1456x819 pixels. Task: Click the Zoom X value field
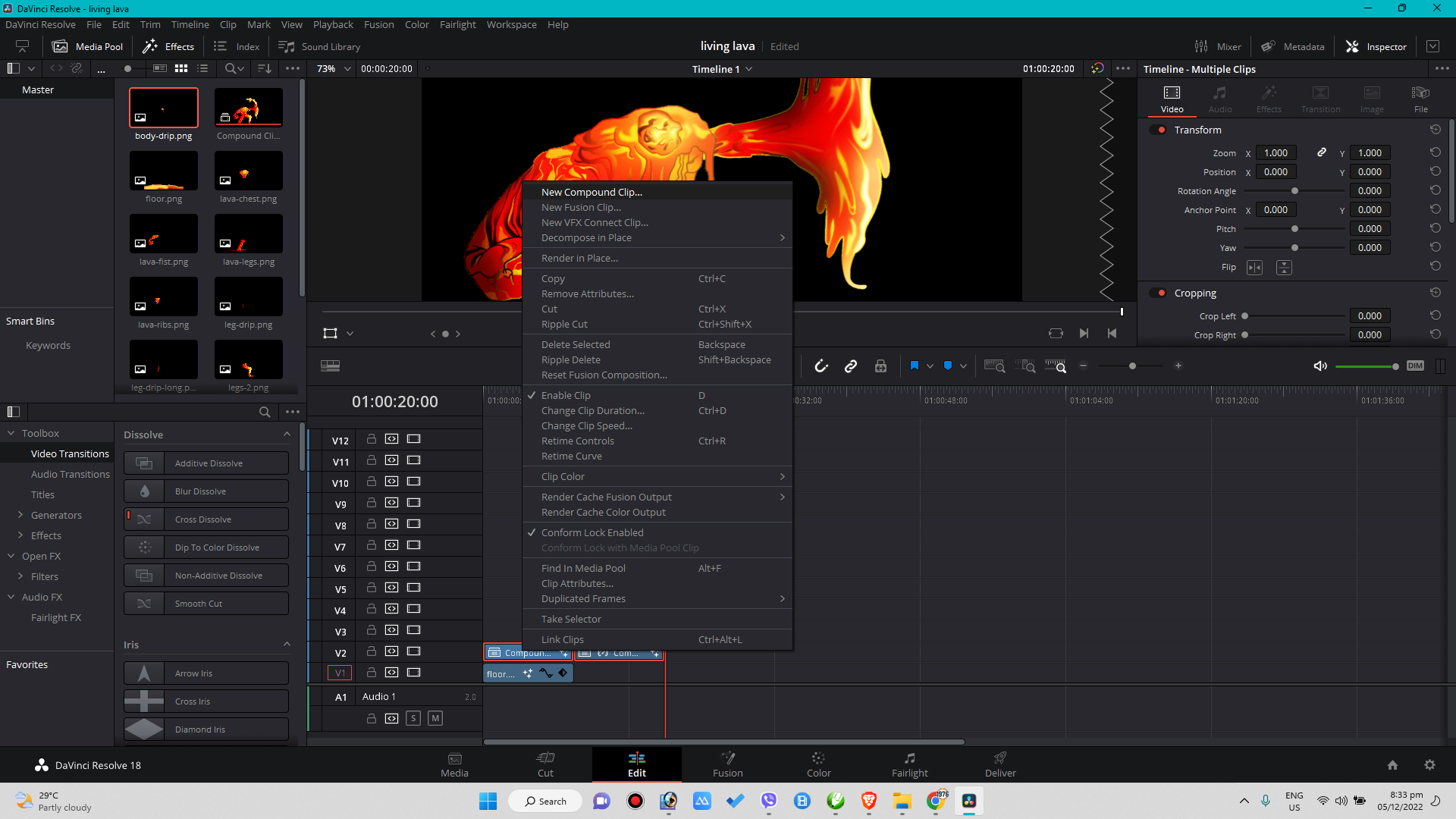pyautogui.click(x=1276, y=152)
